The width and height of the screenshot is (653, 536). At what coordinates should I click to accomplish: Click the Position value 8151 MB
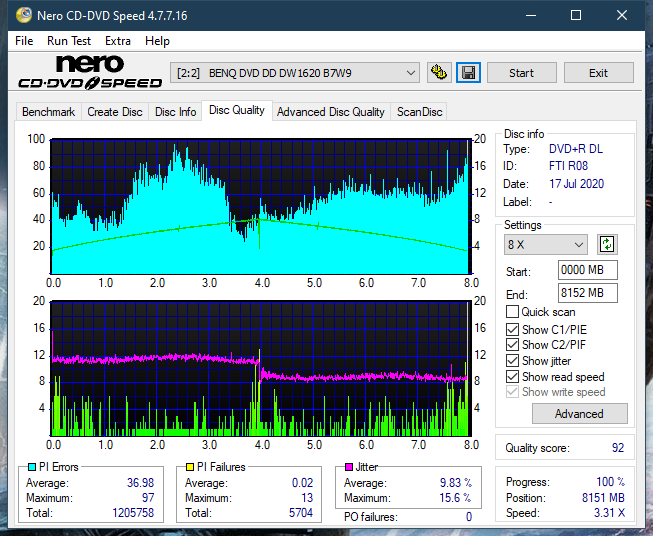point(603,498)
